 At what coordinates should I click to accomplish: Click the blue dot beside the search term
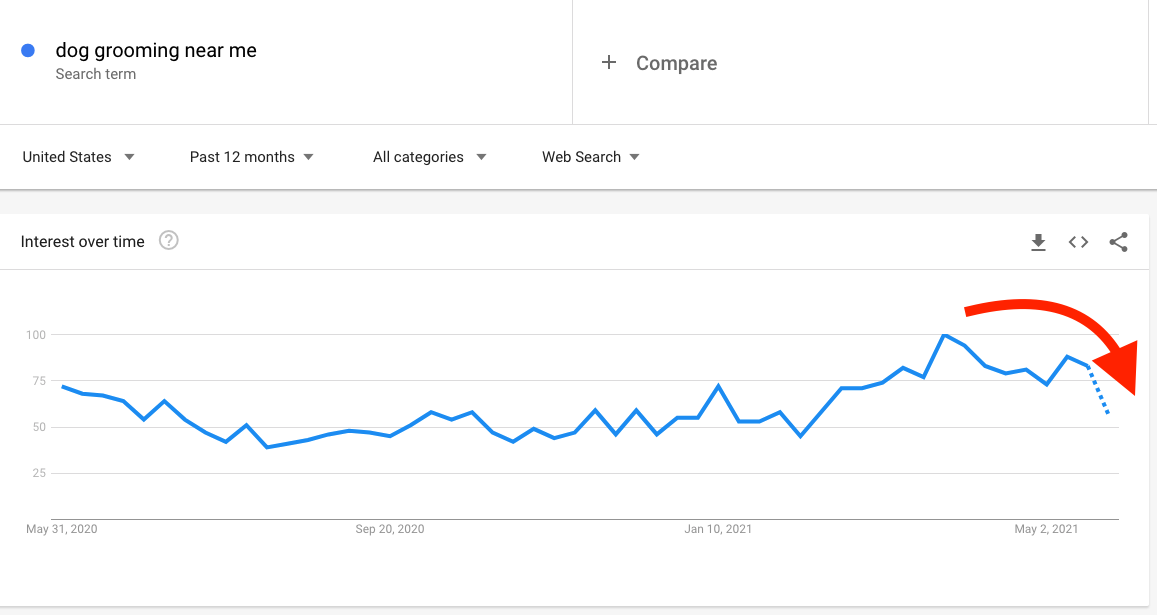pos(28,50)
